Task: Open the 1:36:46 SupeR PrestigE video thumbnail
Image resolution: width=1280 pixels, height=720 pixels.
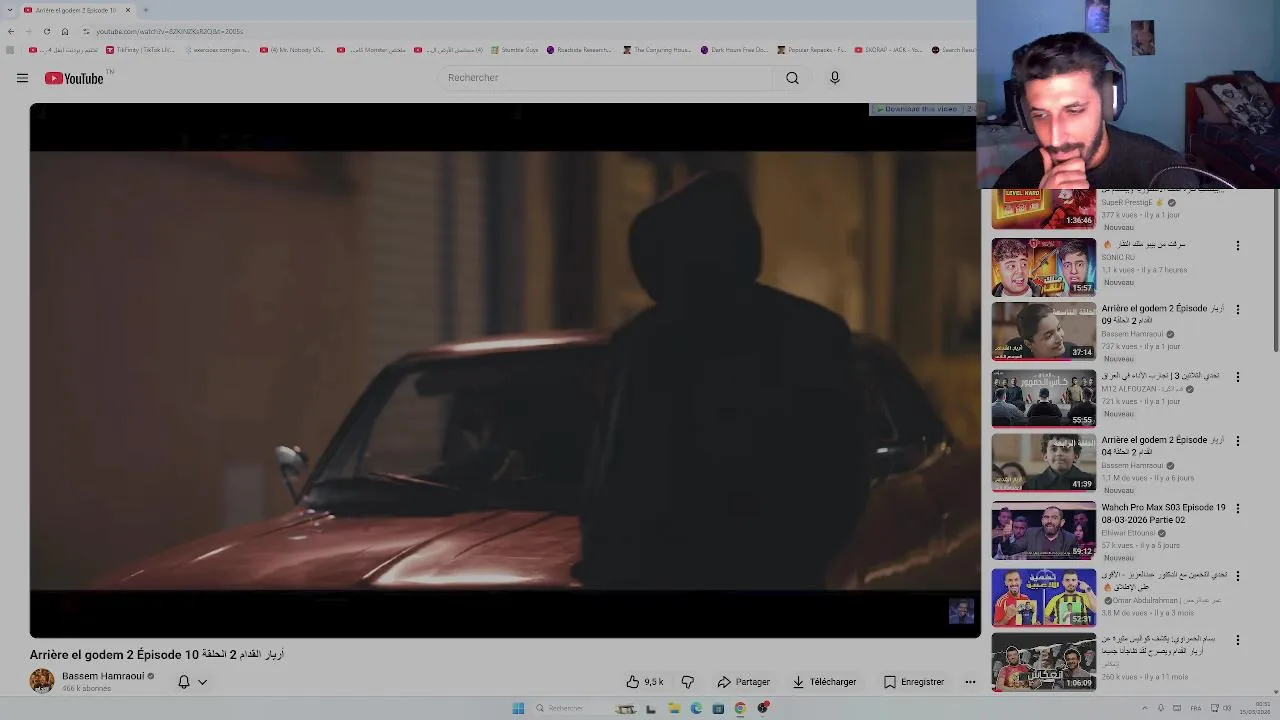Action: pos(1044,208)
